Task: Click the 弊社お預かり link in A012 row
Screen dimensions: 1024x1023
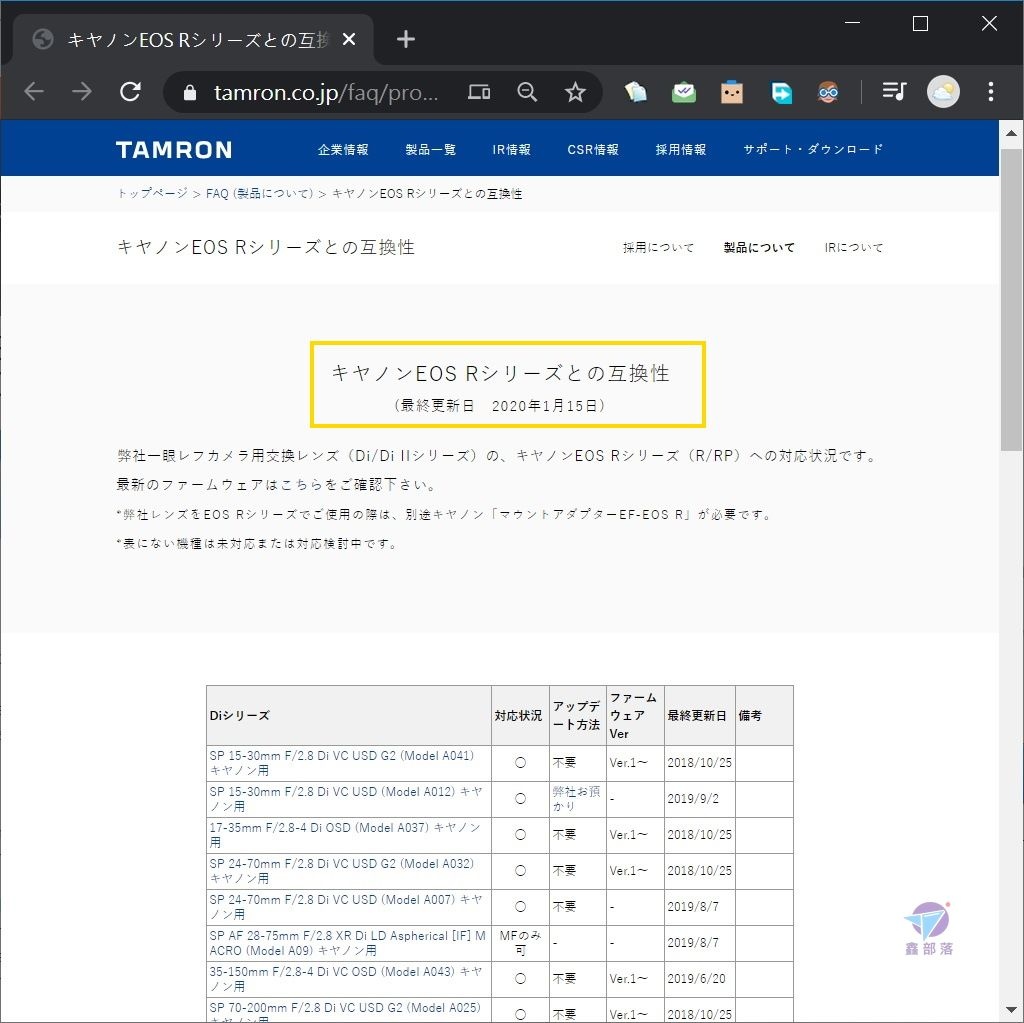Action: (576, 798)
